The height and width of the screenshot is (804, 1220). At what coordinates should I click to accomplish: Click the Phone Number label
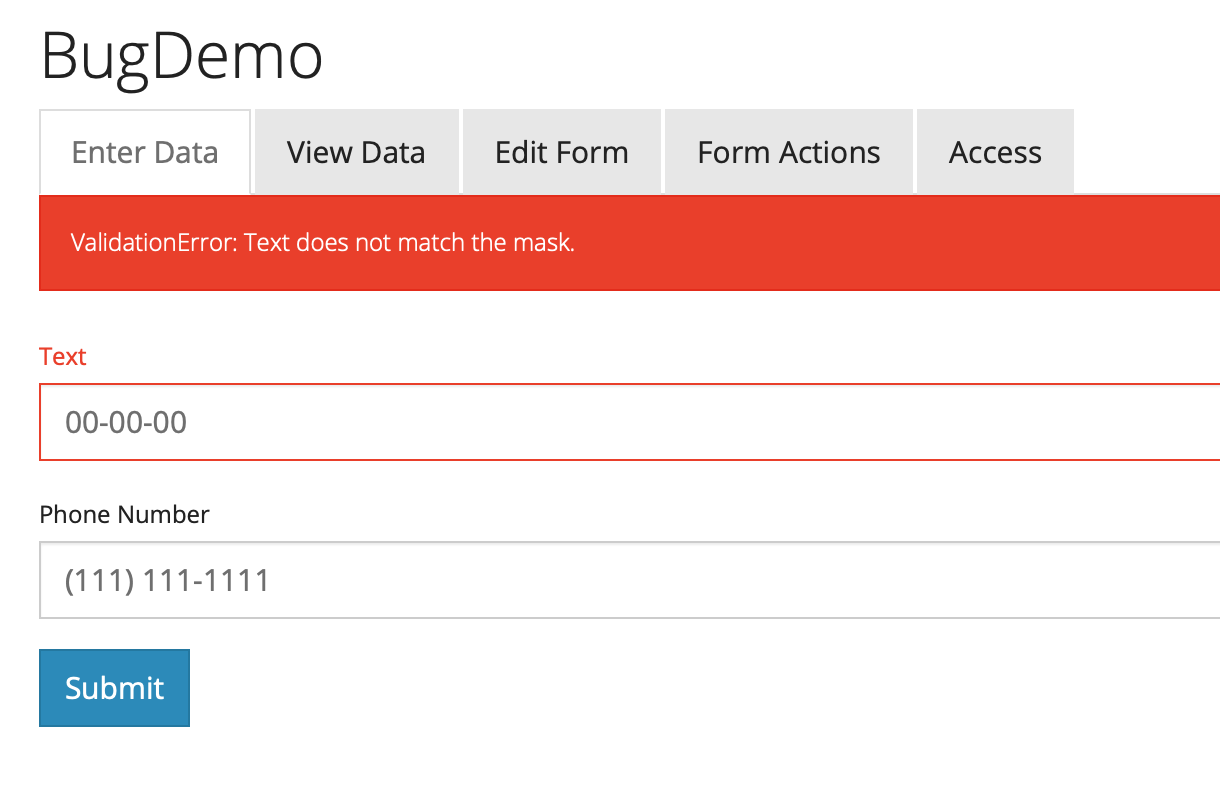click(x=123, y=514)
